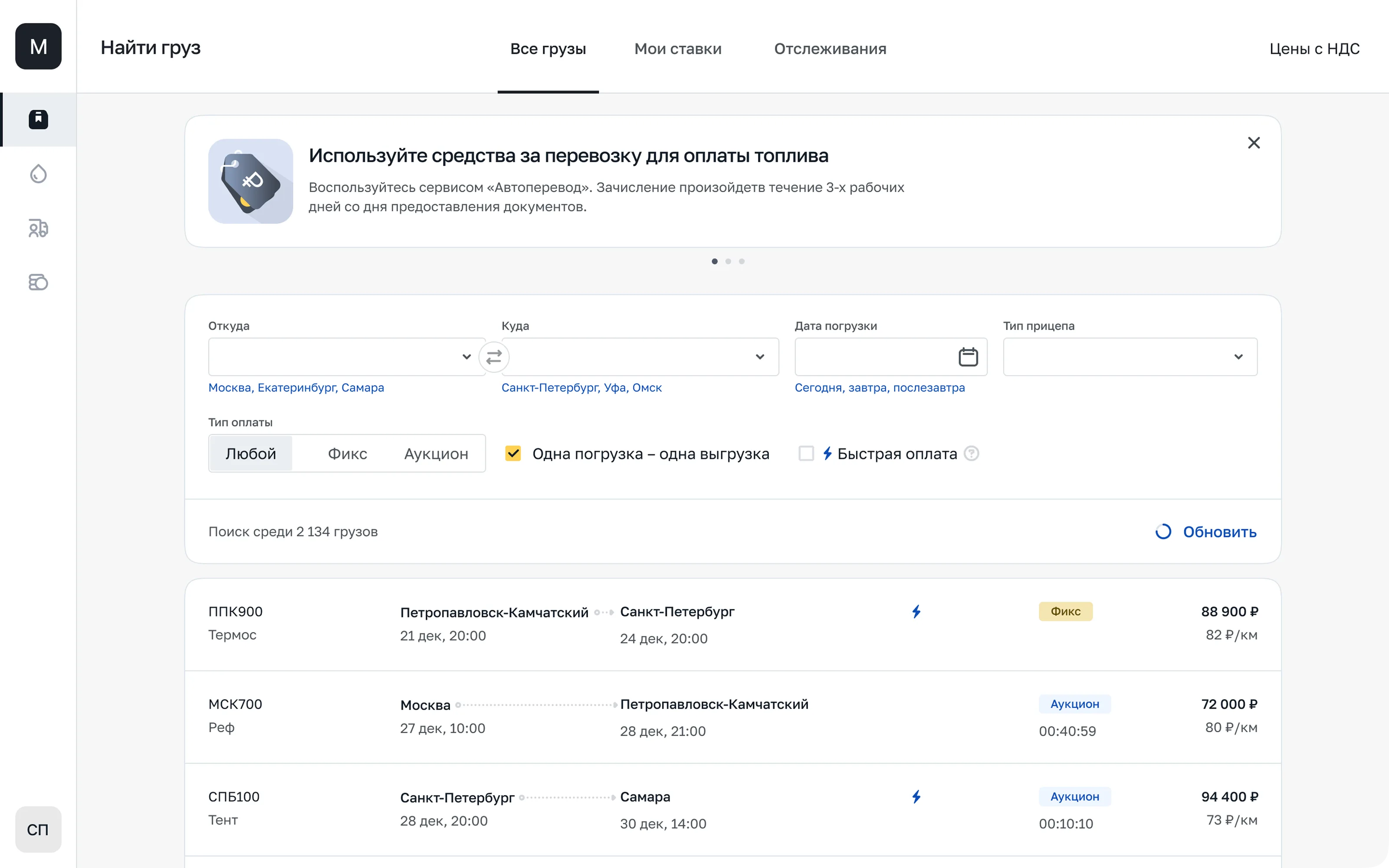
Task: Go to first banner carousel dot
Action: coord(714,261)
